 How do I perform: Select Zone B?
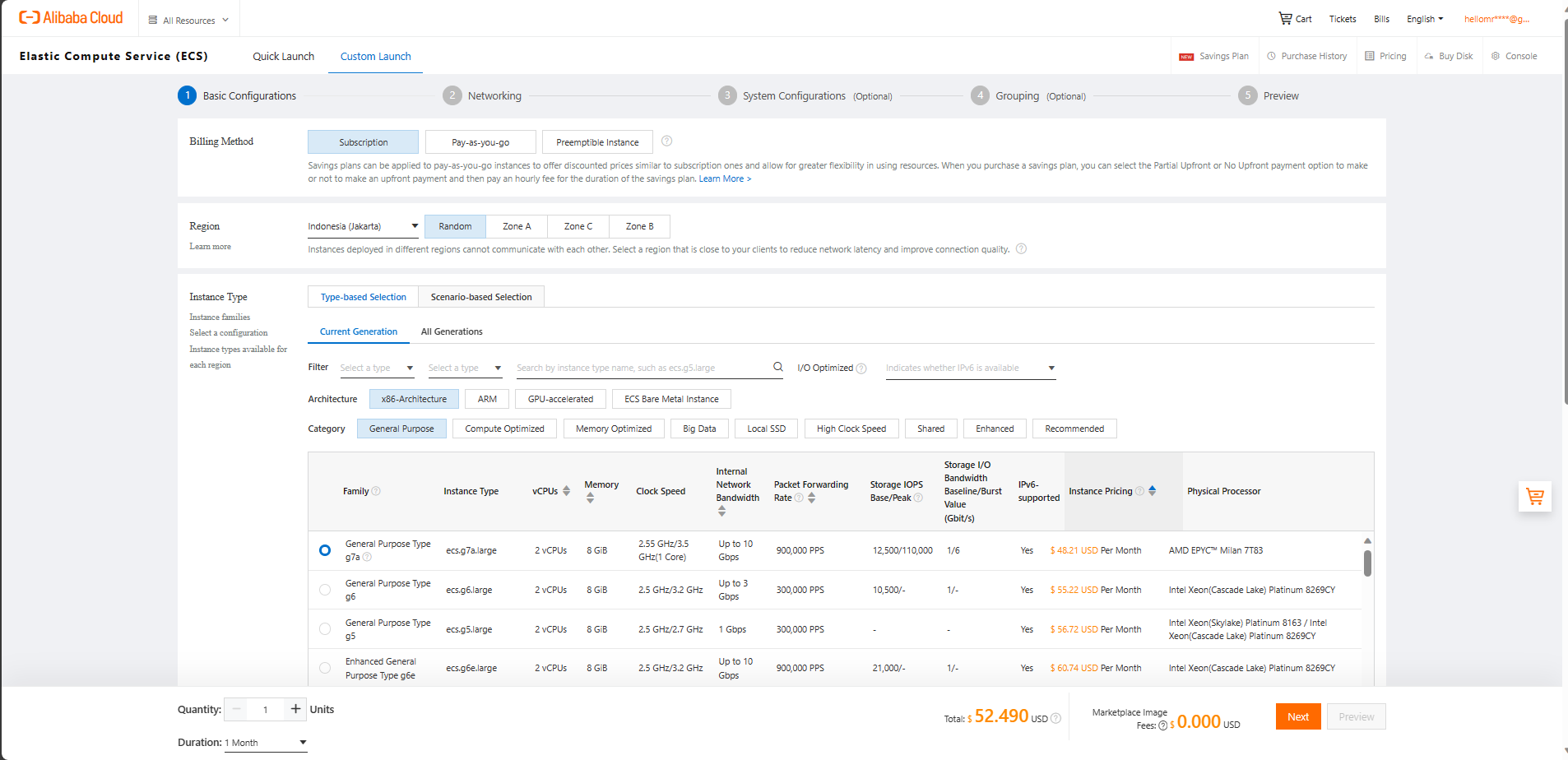(x=639, y=226)
